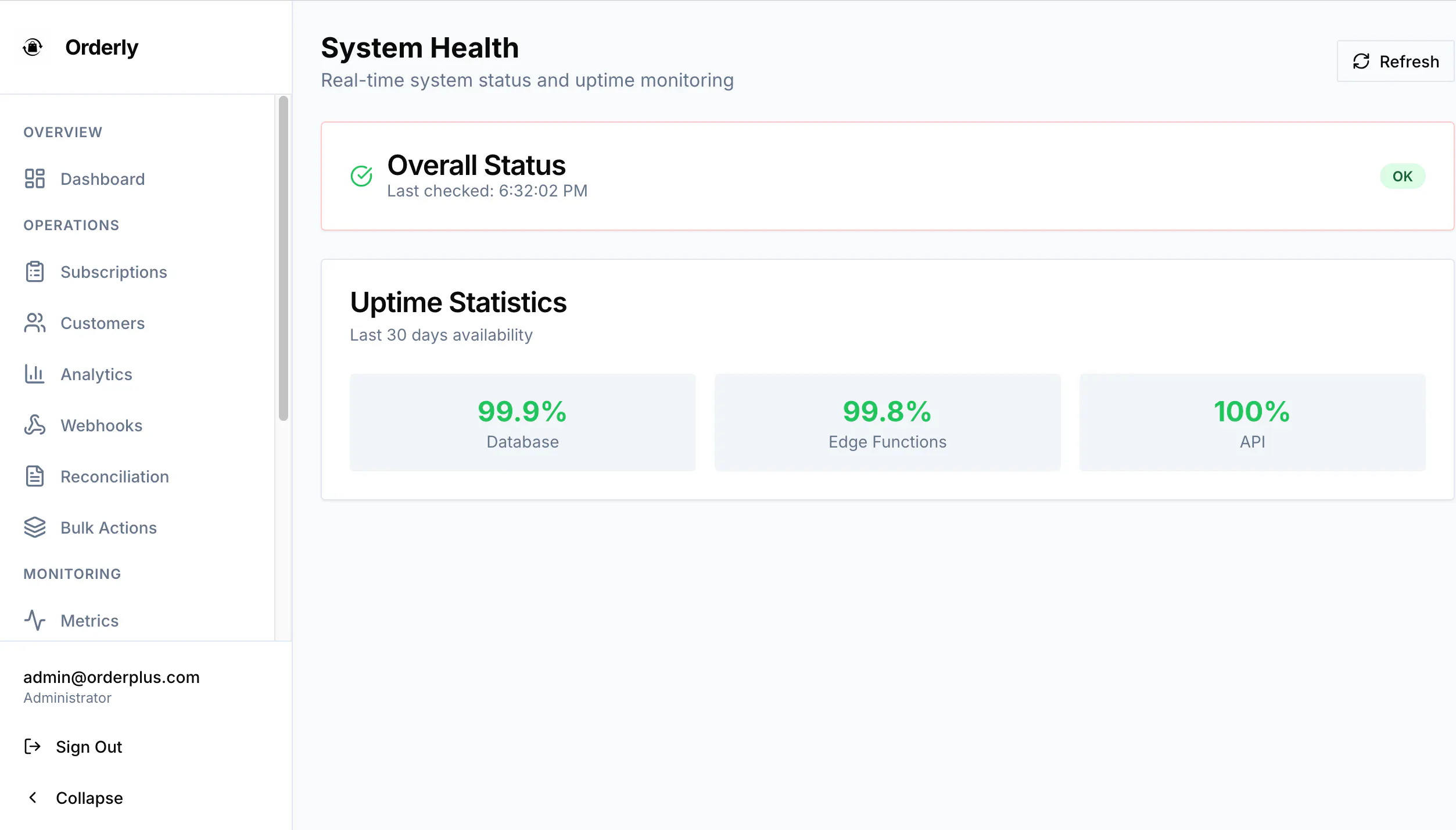Click the Metrics activity icon

tap(35, 620)
